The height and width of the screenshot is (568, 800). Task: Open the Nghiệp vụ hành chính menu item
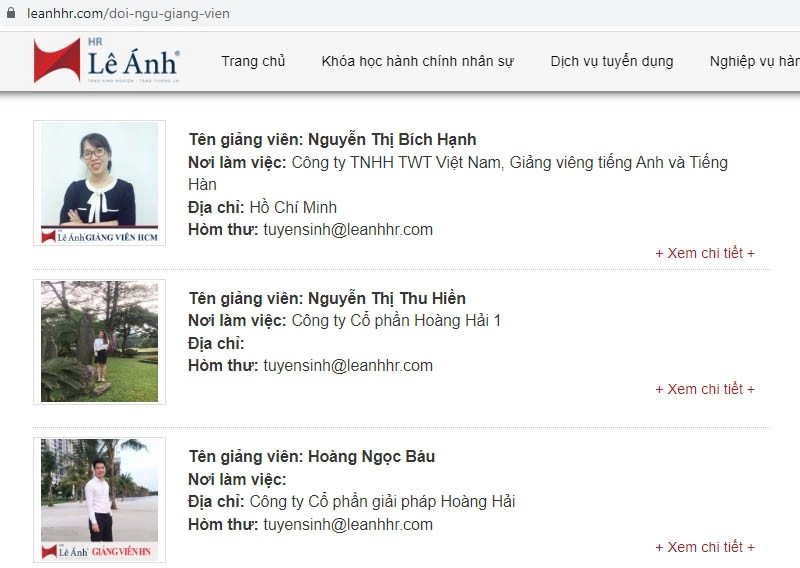click(x=755, y=61)
